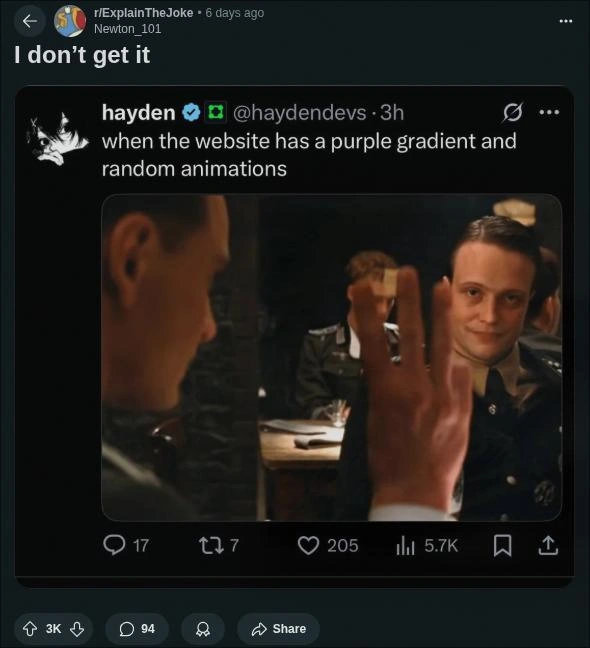The width and height of the screenshot is (590, 648).
Task: Go back using the arrow button
Action: tap(29, 21)
